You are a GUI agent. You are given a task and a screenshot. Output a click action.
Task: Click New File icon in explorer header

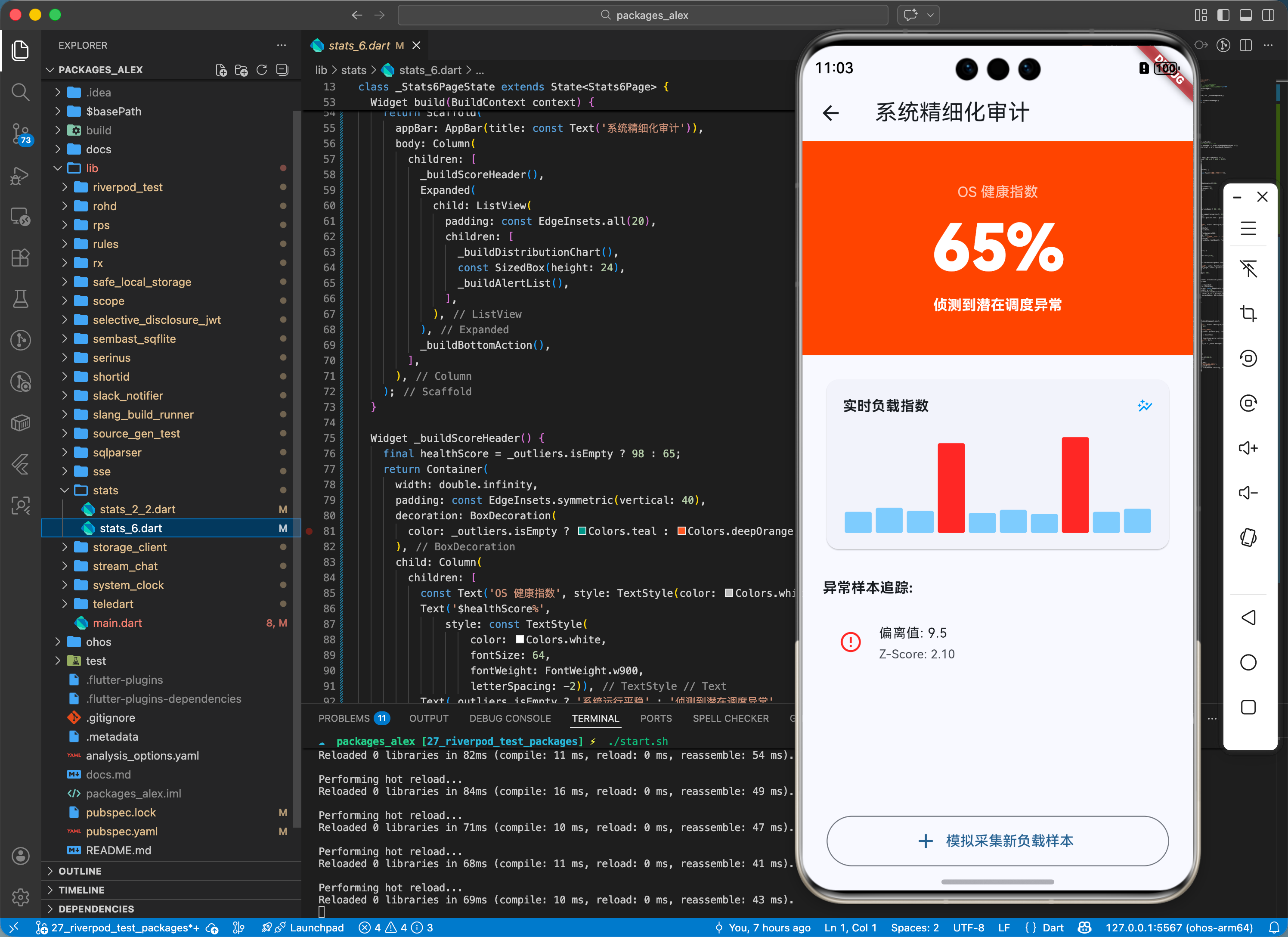click(221, 70)
